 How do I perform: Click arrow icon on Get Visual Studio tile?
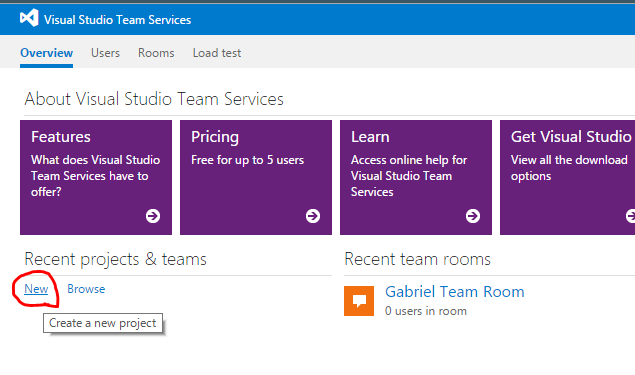click(630, 216)
